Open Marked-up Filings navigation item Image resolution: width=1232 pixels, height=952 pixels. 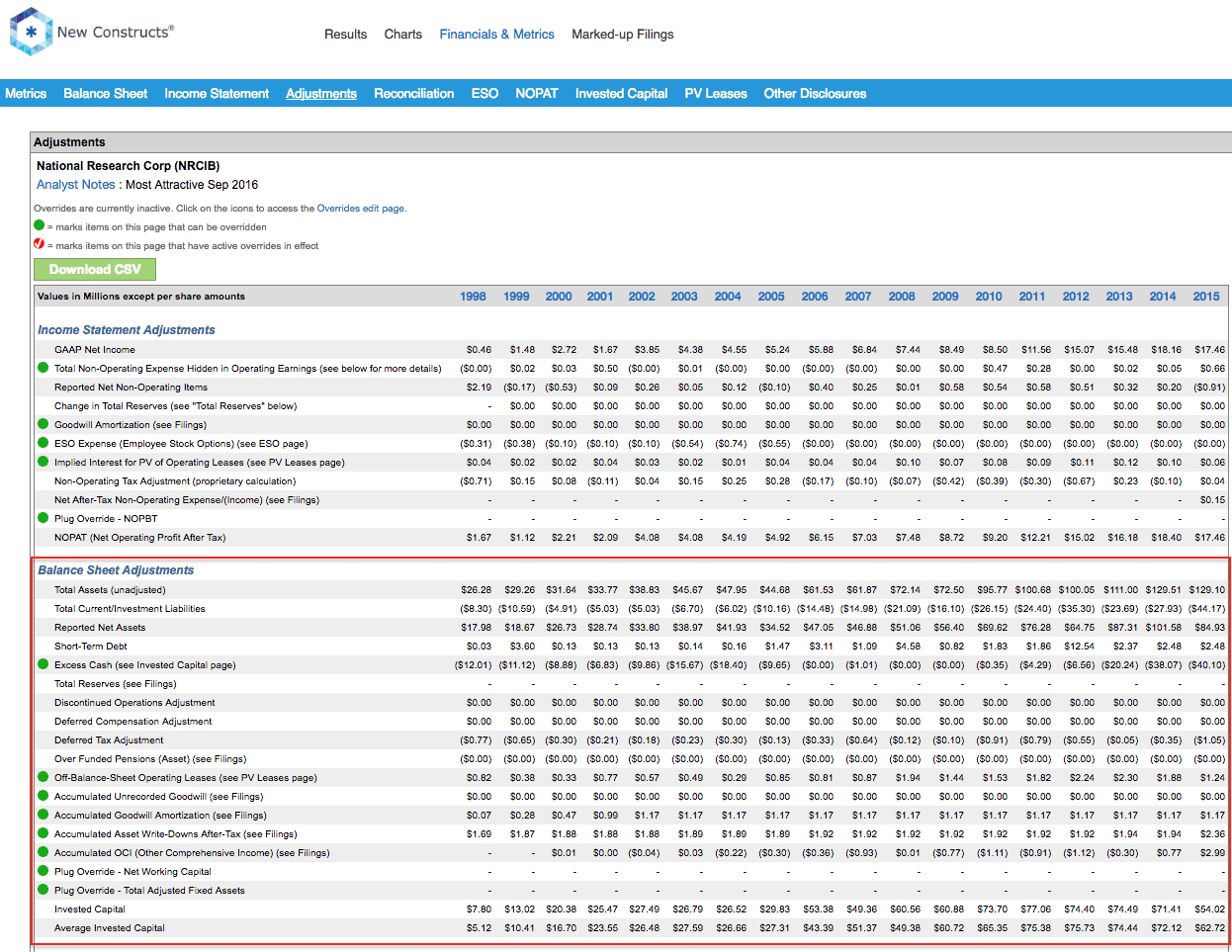pos(622,34)
